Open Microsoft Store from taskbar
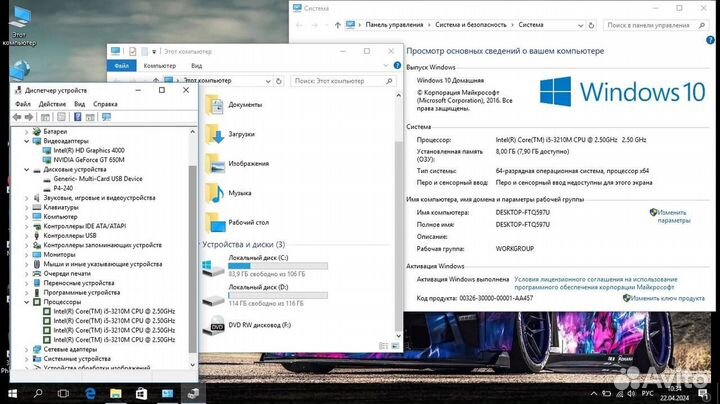The height and width of the screenshot is (404, 720). (x=141, y=393)
